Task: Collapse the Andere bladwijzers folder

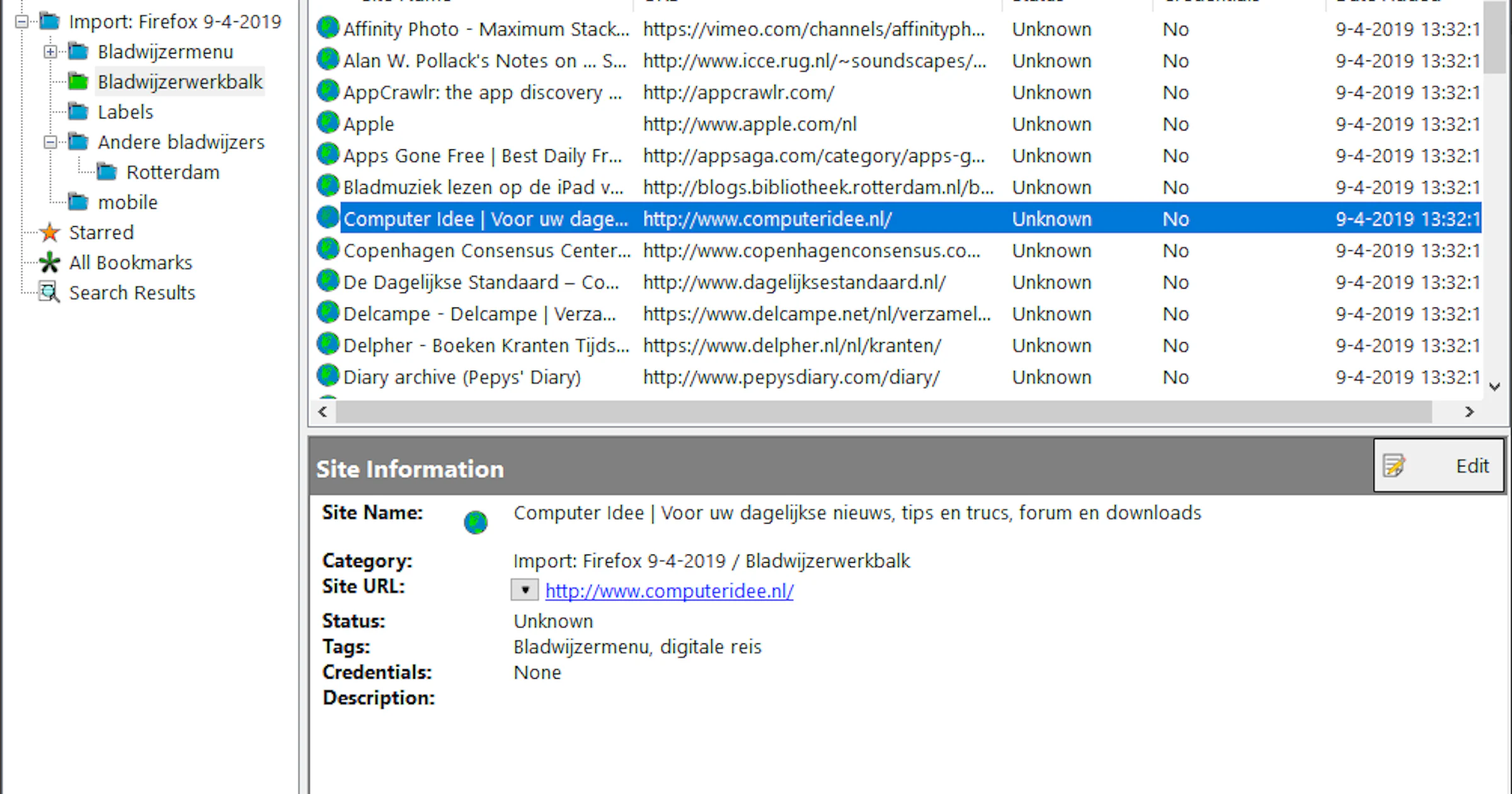Action: [x=50, y=142]
